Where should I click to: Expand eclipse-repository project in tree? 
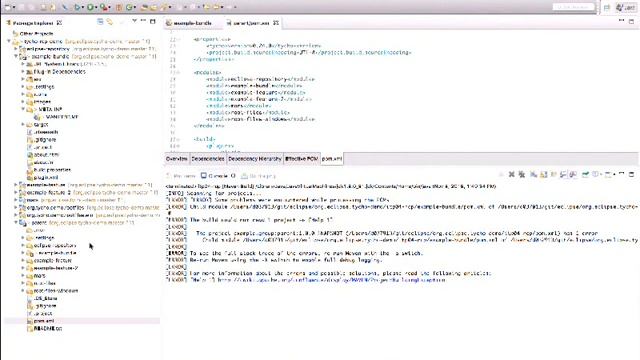coord(16,49)
